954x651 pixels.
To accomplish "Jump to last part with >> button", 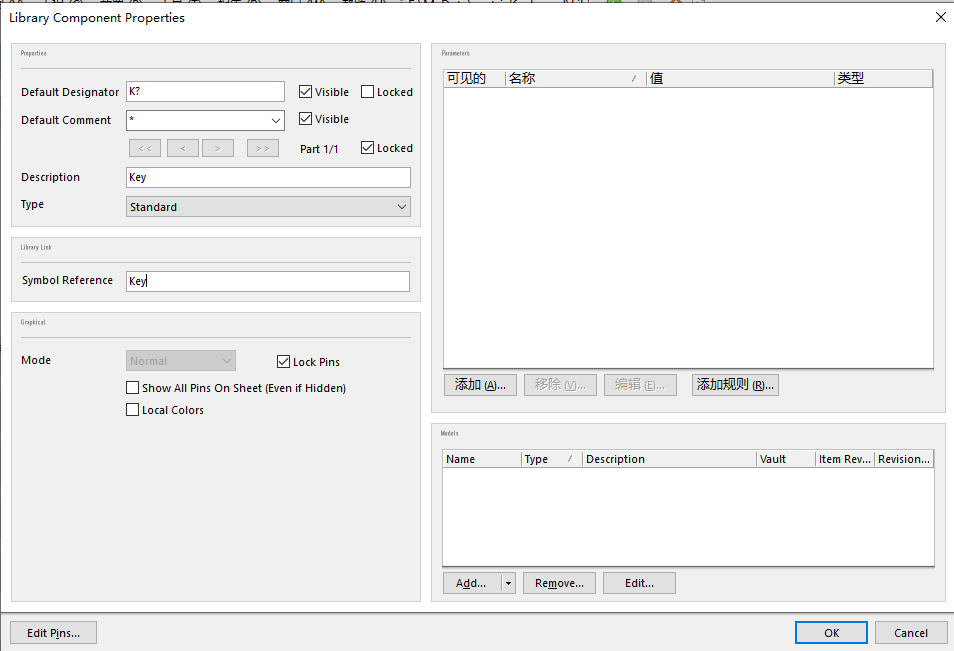I will [262, 148].
